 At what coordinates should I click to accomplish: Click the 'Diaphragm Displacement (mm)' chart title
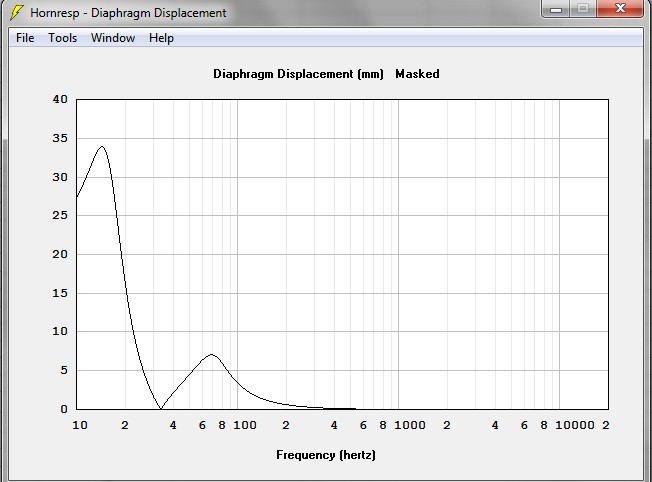(x=298, y=74)
